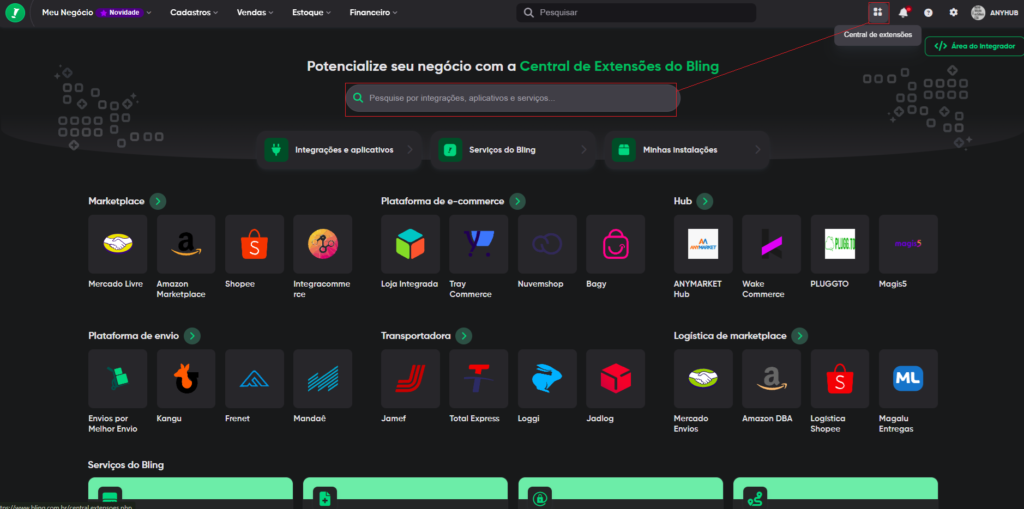Image resolution: width=1024 pixels, height=509 pixels.
Task: Click the Magalu Entregas logistics icon
Action: pyautogui.click(x=908, y=379)
